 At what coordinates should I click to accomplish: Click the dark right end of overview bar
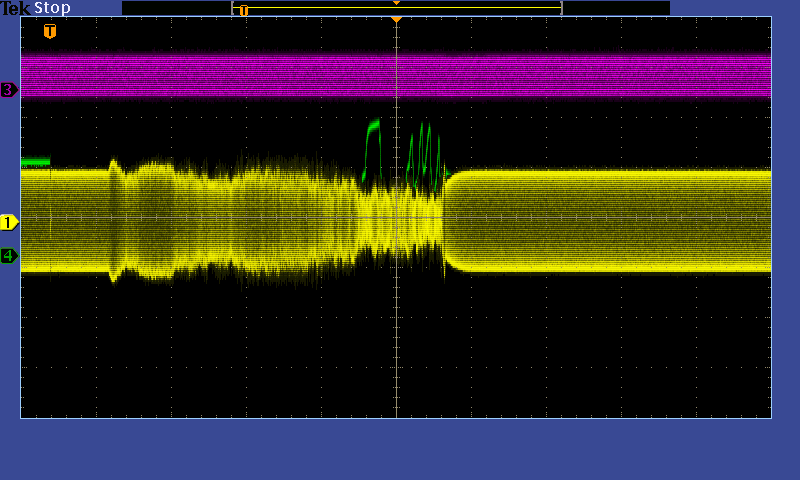pos(615,8)
